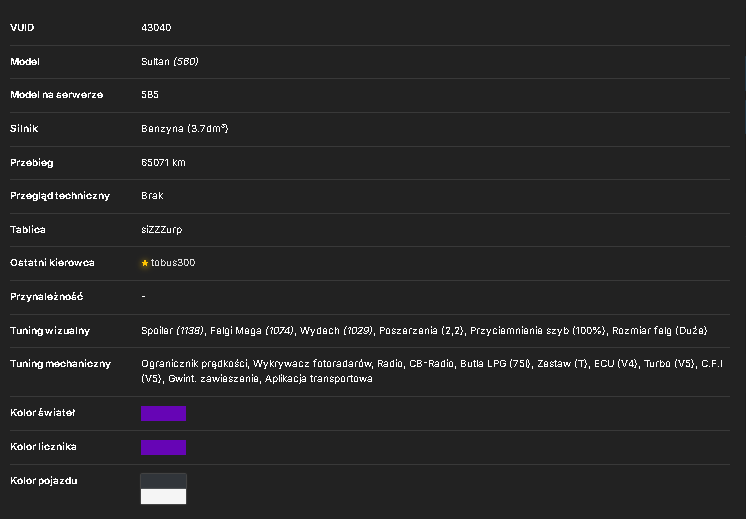Click the Ostatni kierowca row label

[x=52, y=263]
